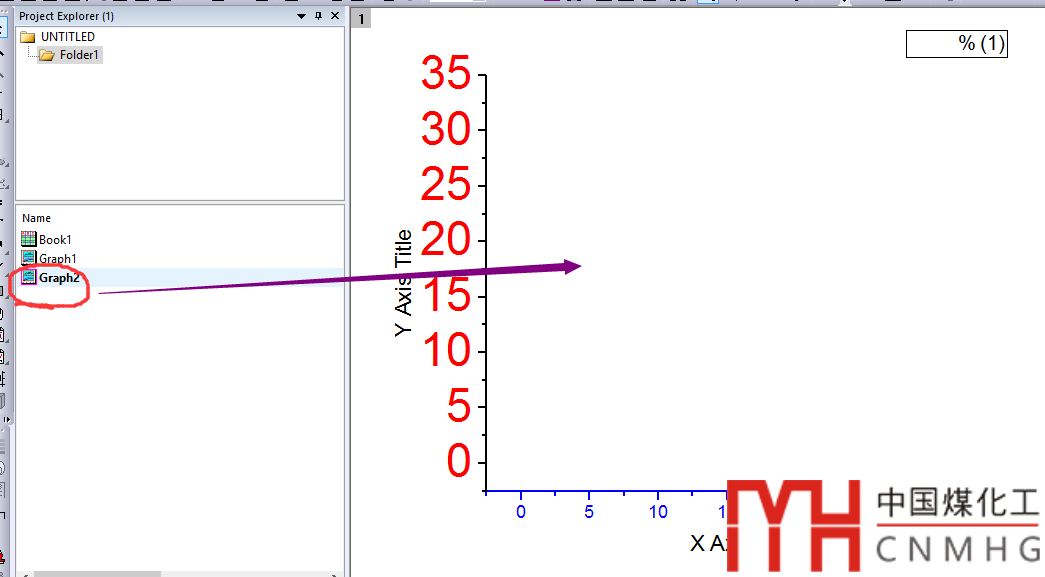This screenshot has height=577, width=1045.
Task: Click the layer 1 icon of the graph
Action: click(361, 19)
